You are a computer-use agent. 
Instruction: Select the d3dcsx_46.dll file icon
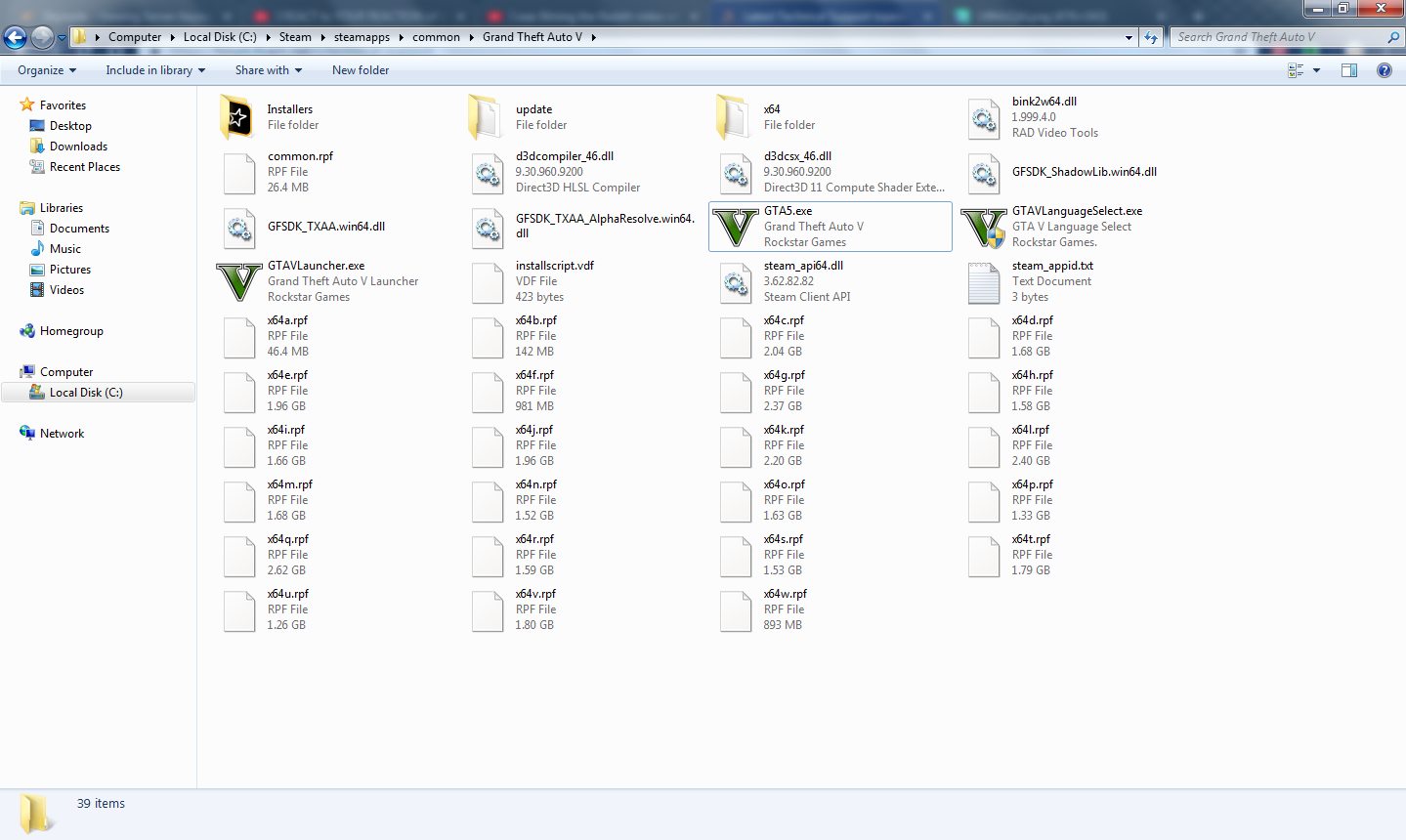coord(735,173)
